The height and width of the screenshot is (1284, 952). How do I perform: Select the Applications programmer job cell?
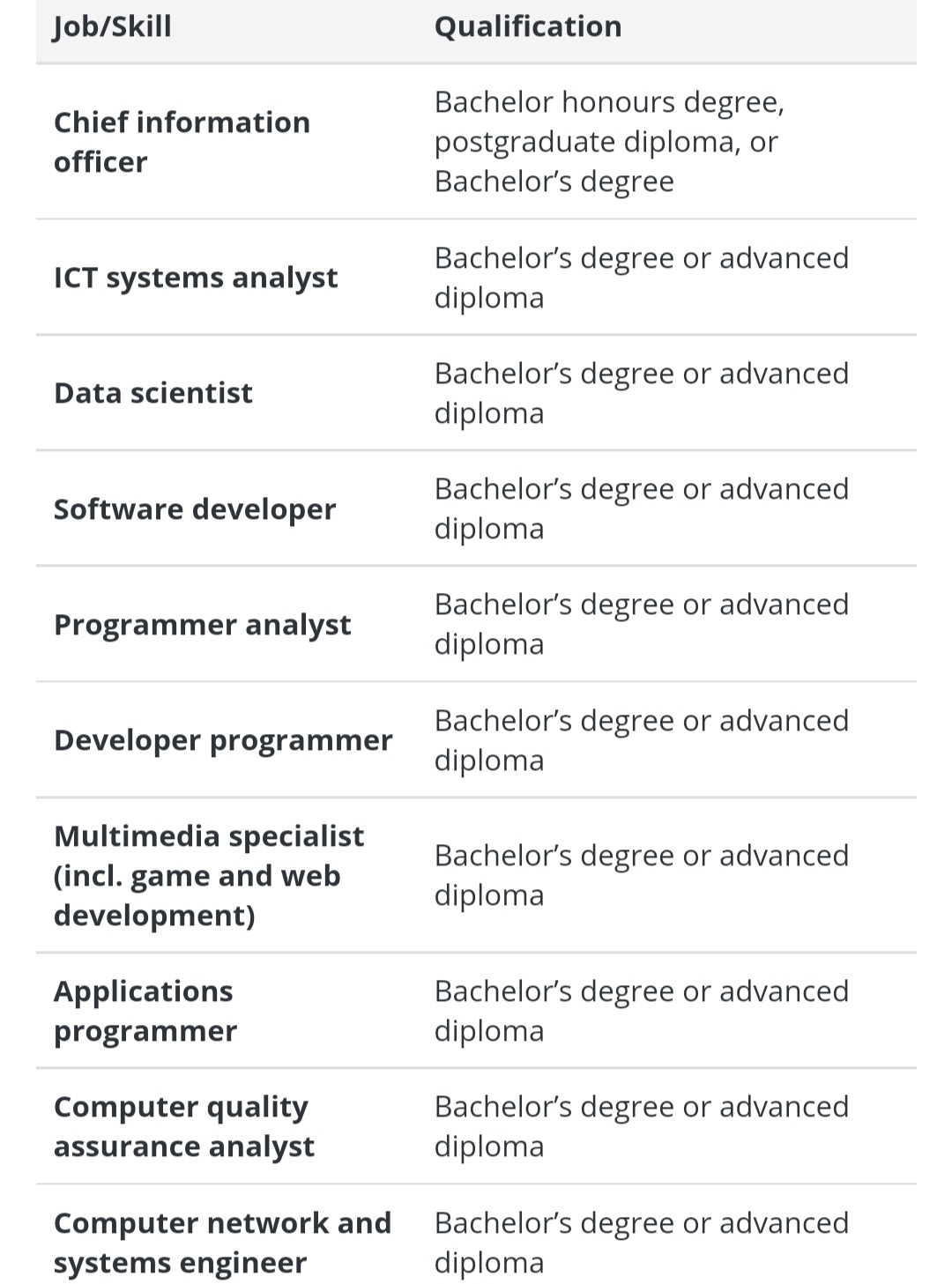click(x=145, y=1011)
